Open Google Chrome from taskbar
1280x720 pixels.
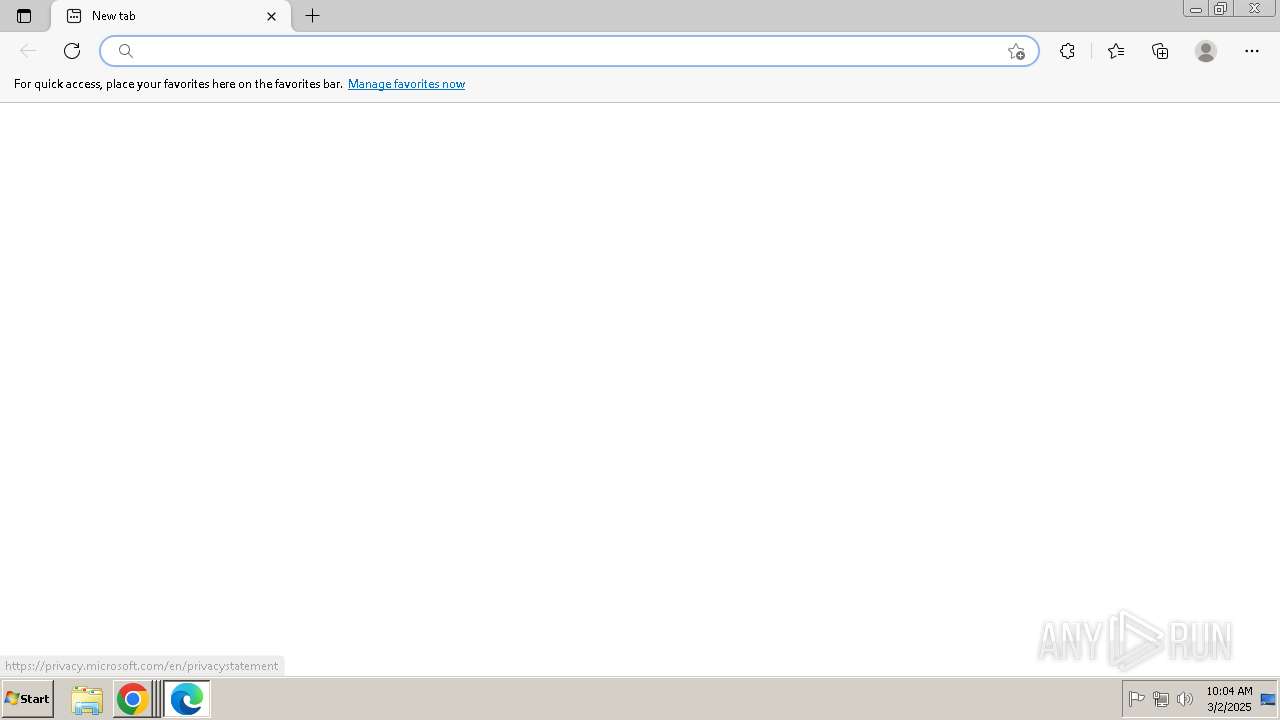coord(132,699)
